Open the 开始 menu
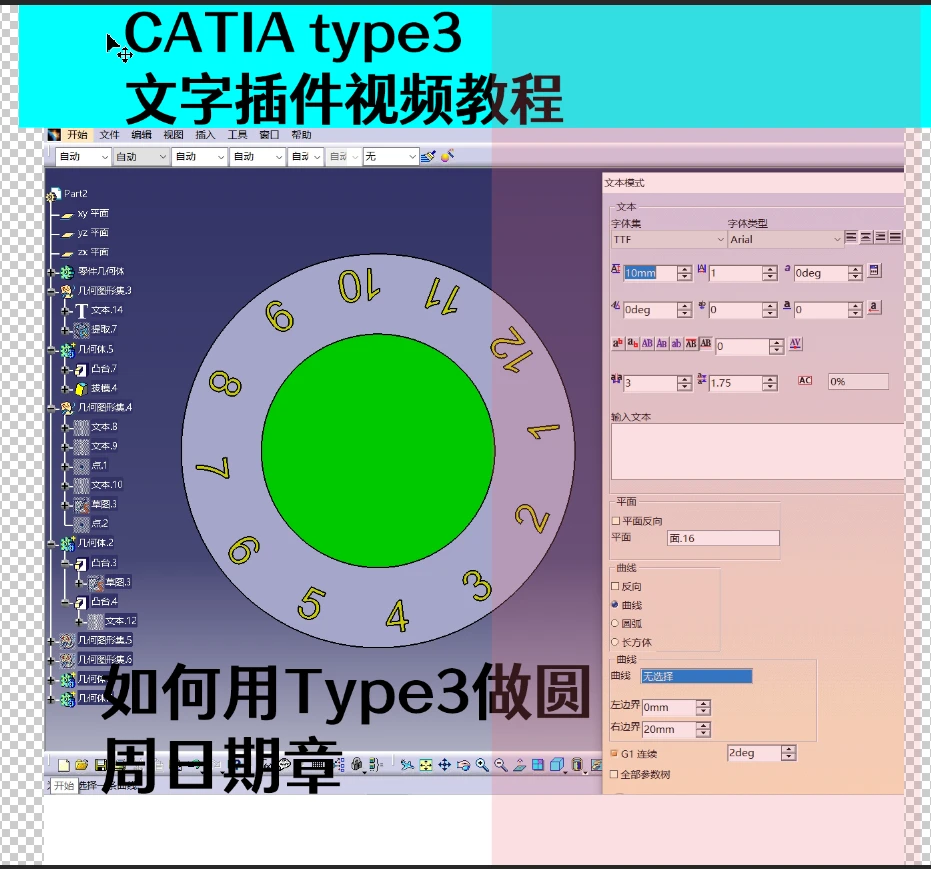 tap(77, 135)
